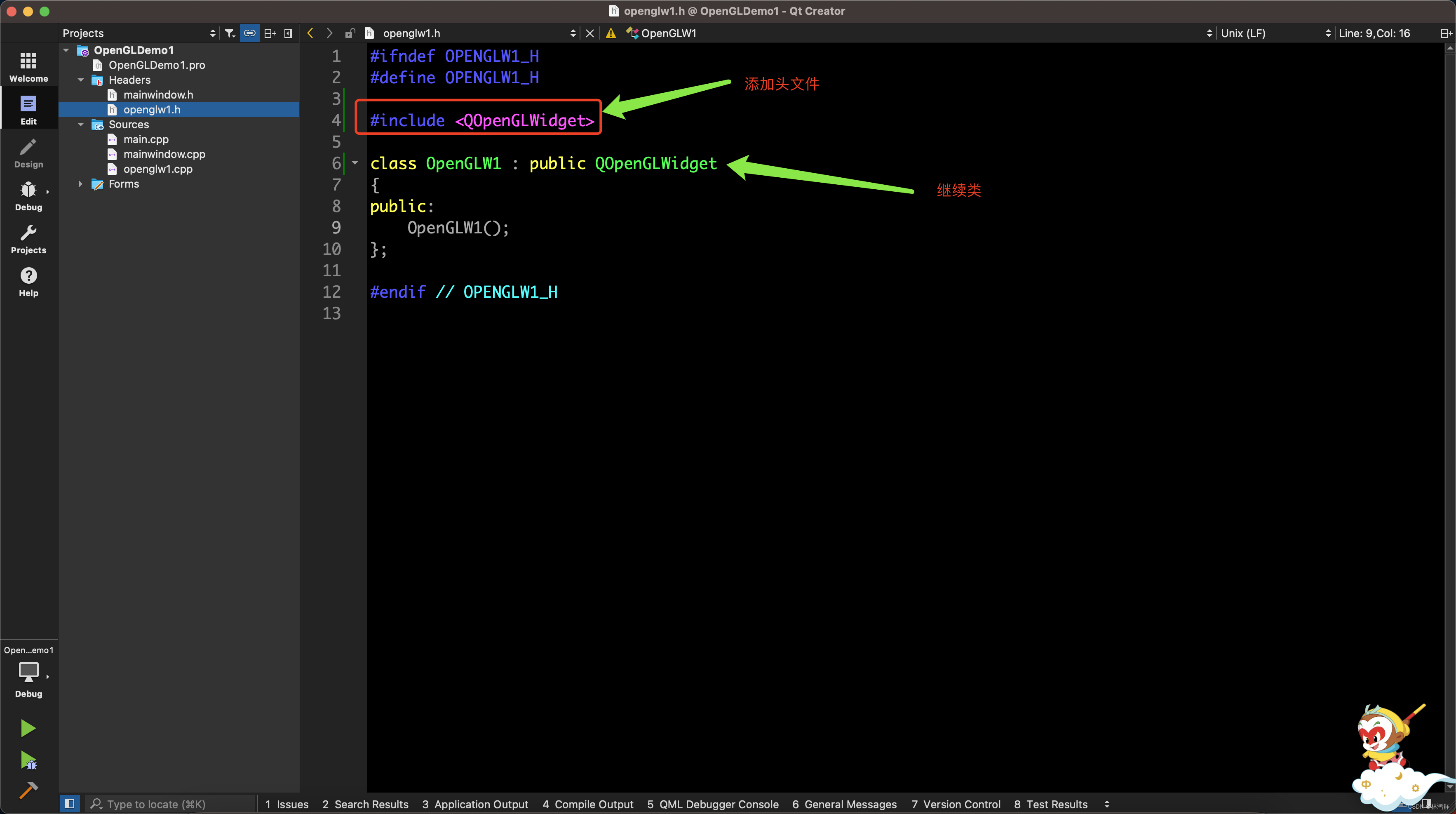Click the filter tree icon
Viewport: 1456px width, 814px height.
(x=230, y=33)
